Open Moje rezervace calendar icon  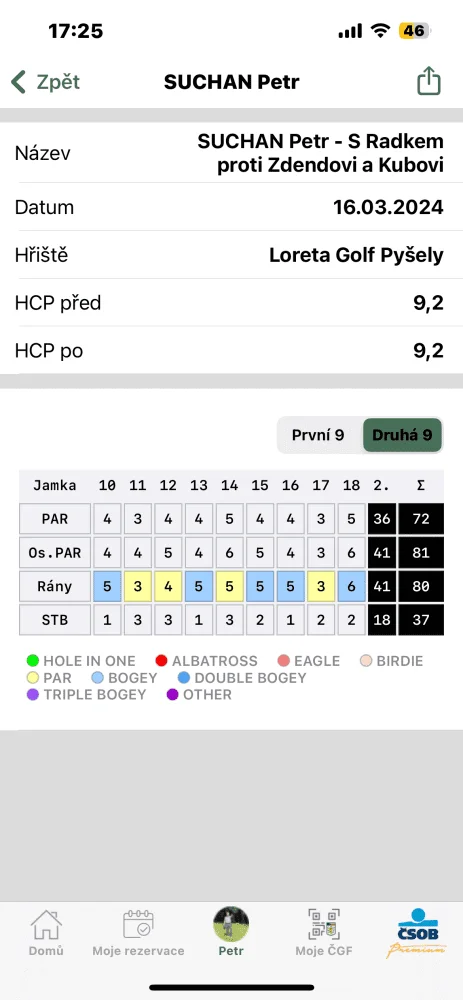(x=138, y=925)
